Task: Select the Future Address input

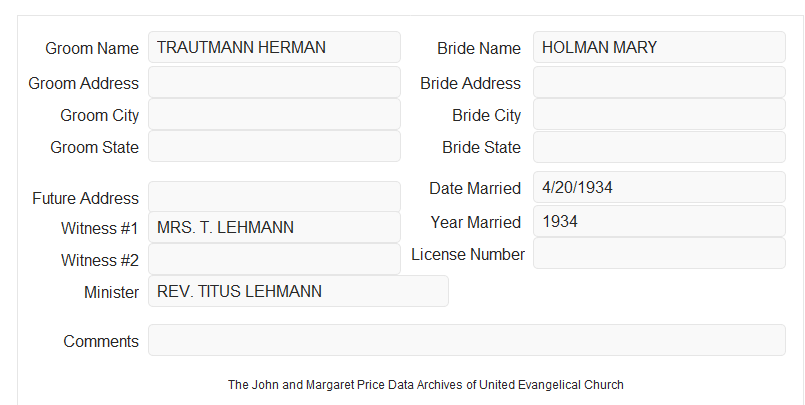Action: [x=274, y=197]
